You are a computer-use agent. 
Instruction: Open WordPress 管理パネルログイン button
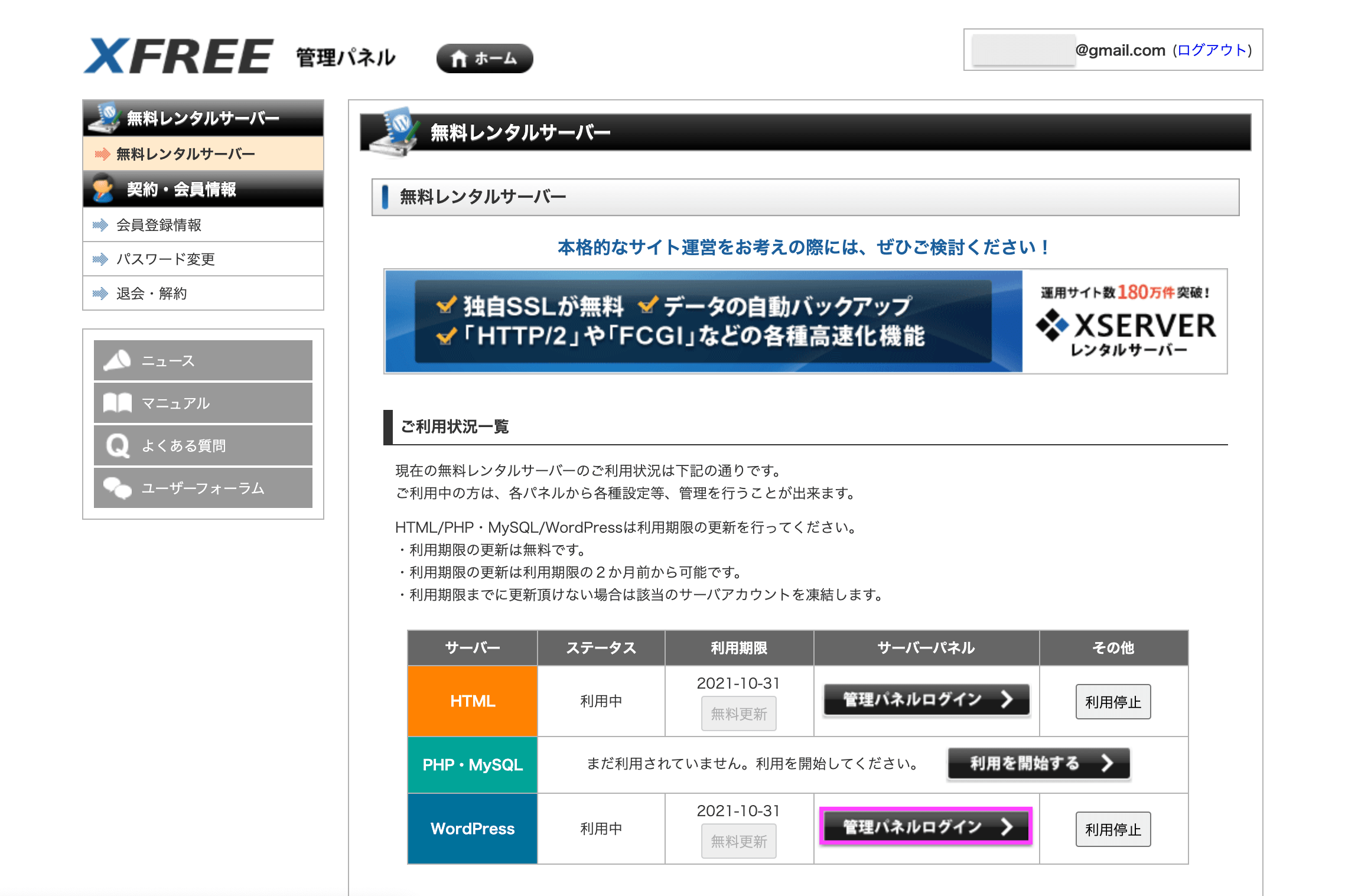tap(926, 826)
